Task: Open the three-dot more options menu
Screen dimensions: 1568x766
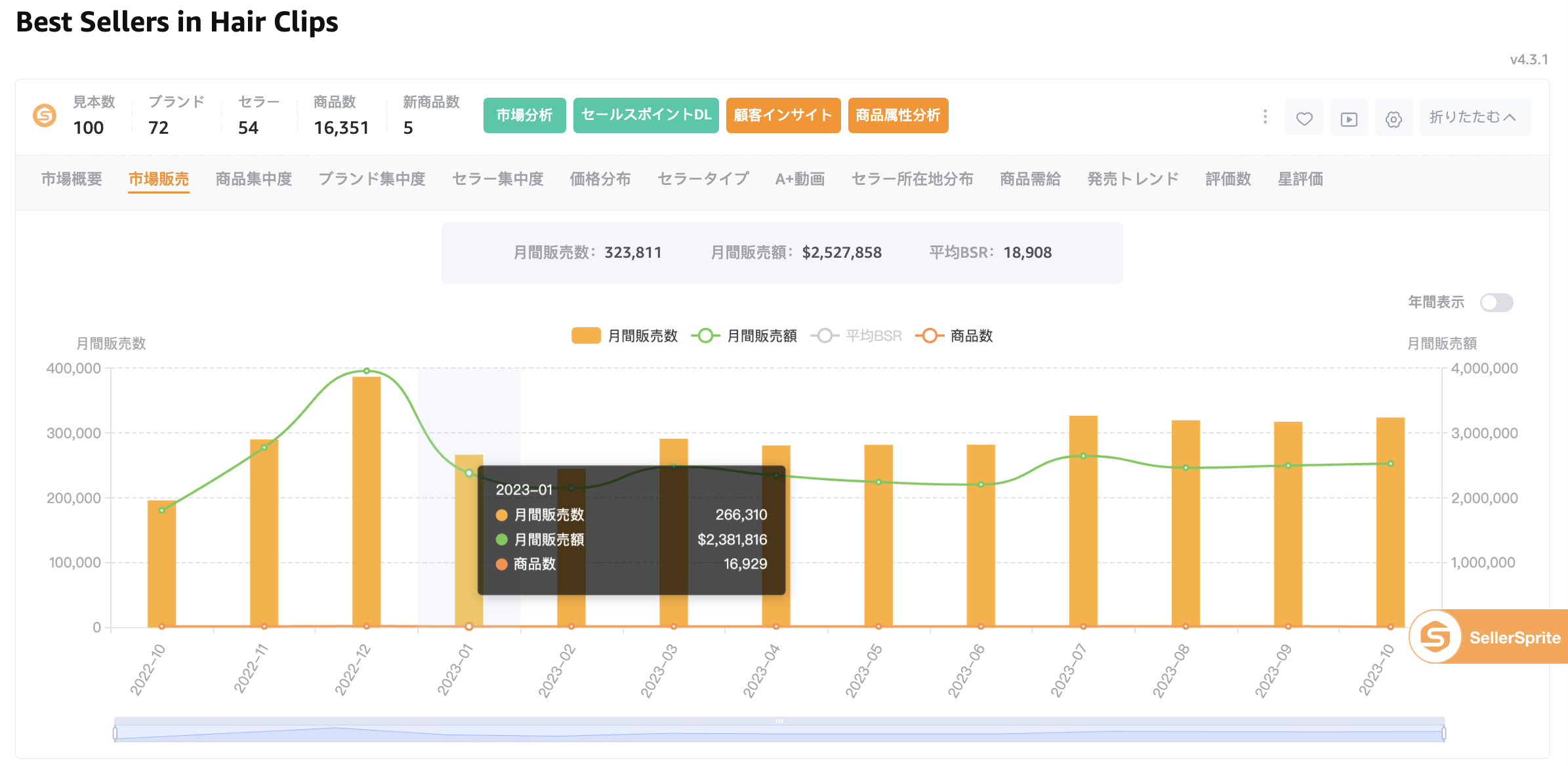Action: (x=1265, y=117)
